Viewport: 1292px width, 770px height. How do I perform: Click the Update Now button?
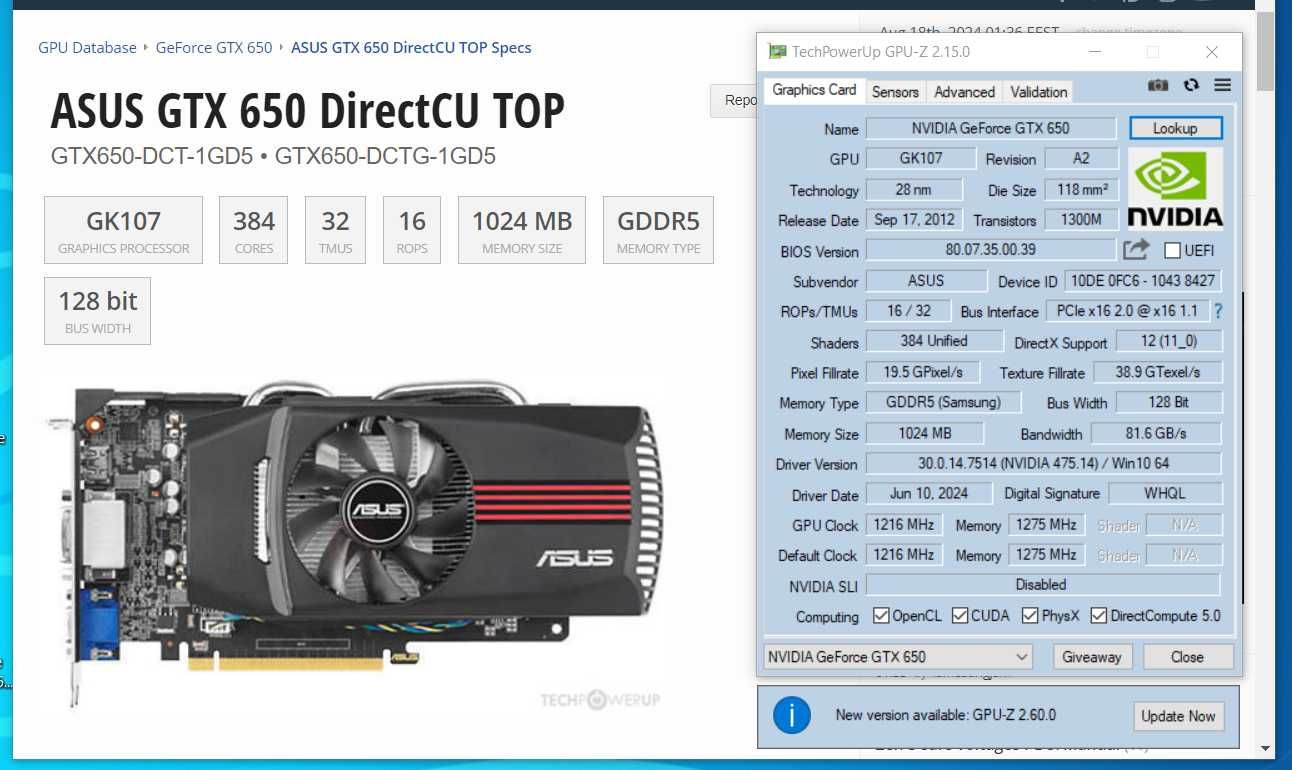point(1178,716)
